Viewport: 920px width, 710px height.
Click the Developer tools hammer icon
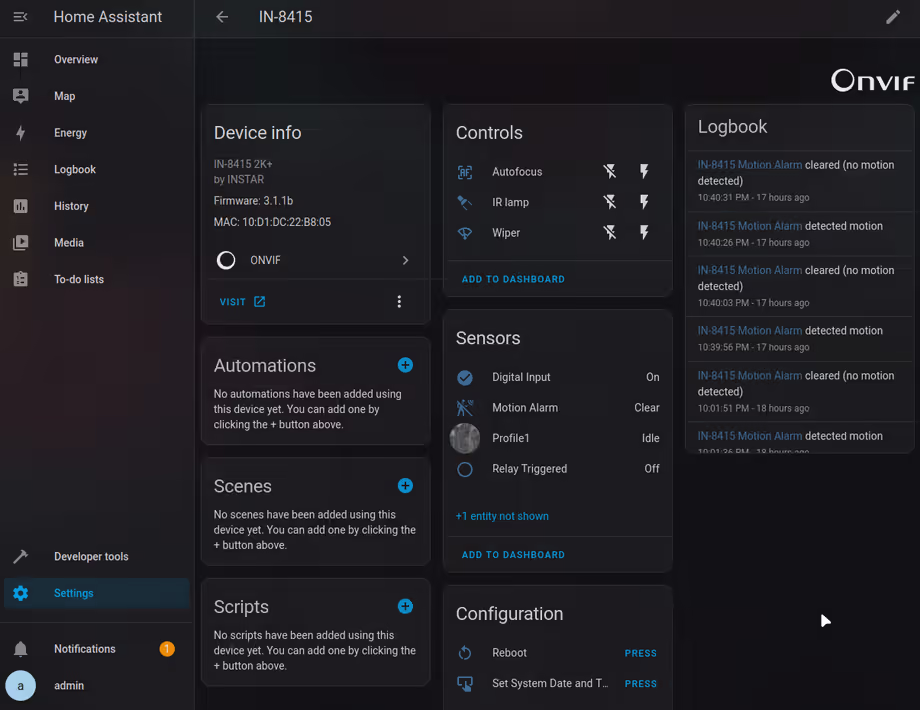coord(21,556)
